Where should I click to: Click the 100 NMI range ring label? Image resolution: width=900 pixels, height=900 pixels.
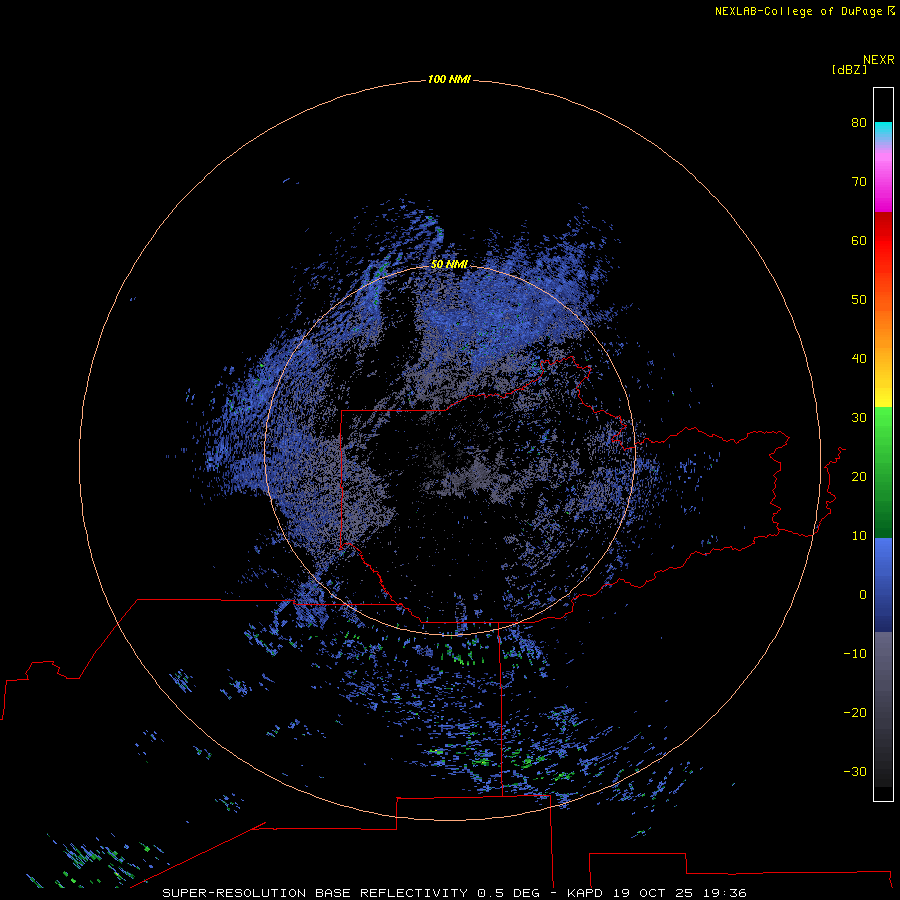[449, 79]
